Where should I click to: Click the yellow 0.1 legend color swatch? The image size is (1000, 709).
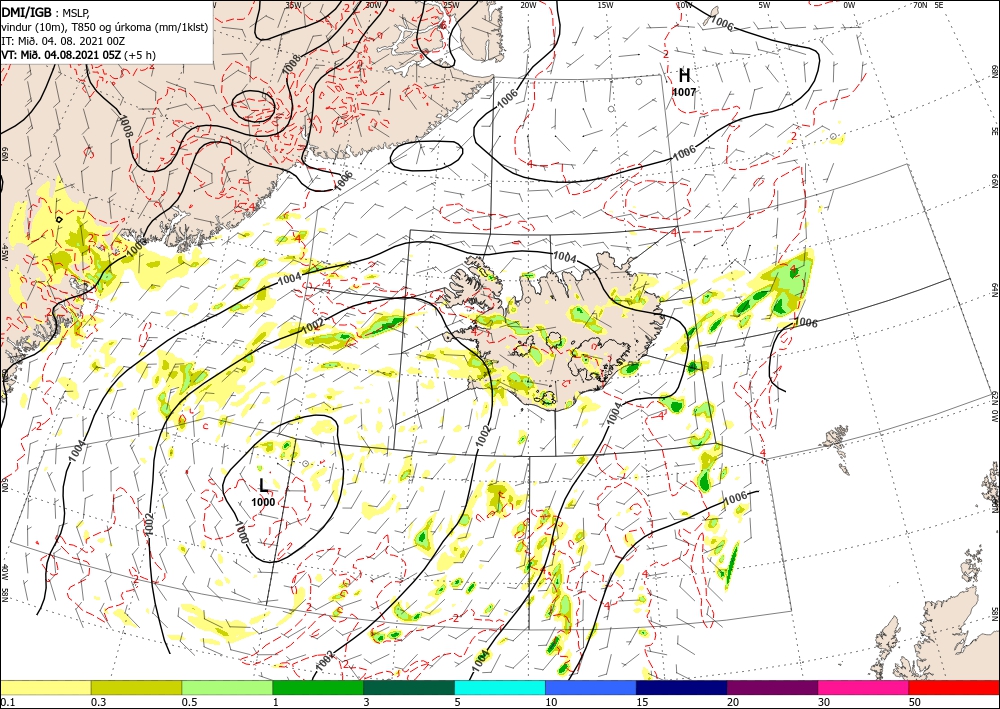pos(45,688)
